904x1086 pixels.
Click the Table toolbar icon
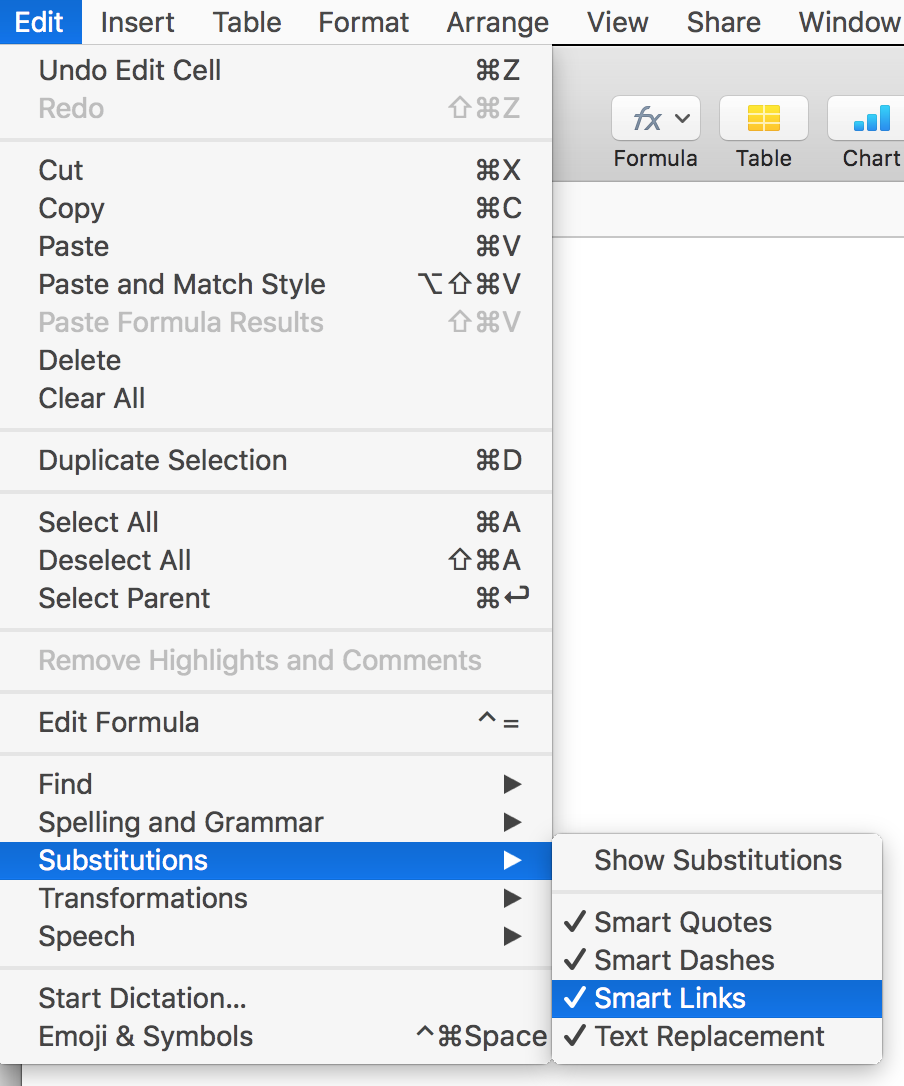pos(763,120)
